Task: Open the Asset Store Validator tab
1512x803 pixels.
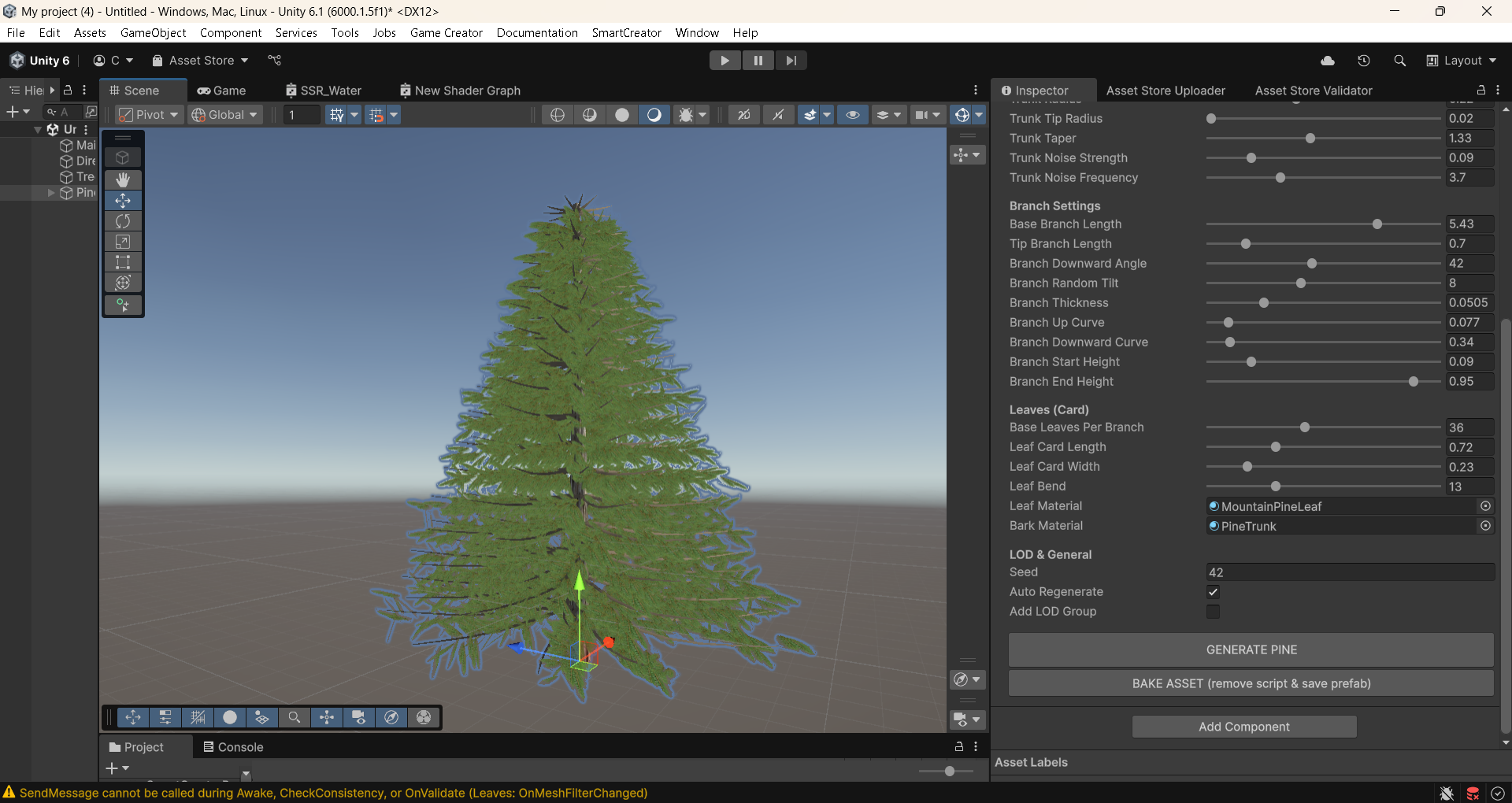Action: pos(1313,91)
